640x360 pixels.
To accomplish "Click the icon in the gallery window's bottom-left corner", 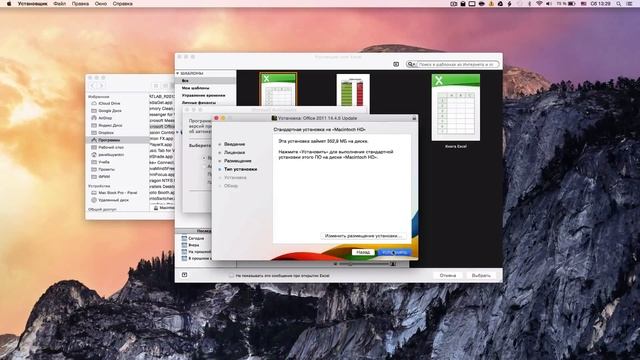I will (184, 275).
